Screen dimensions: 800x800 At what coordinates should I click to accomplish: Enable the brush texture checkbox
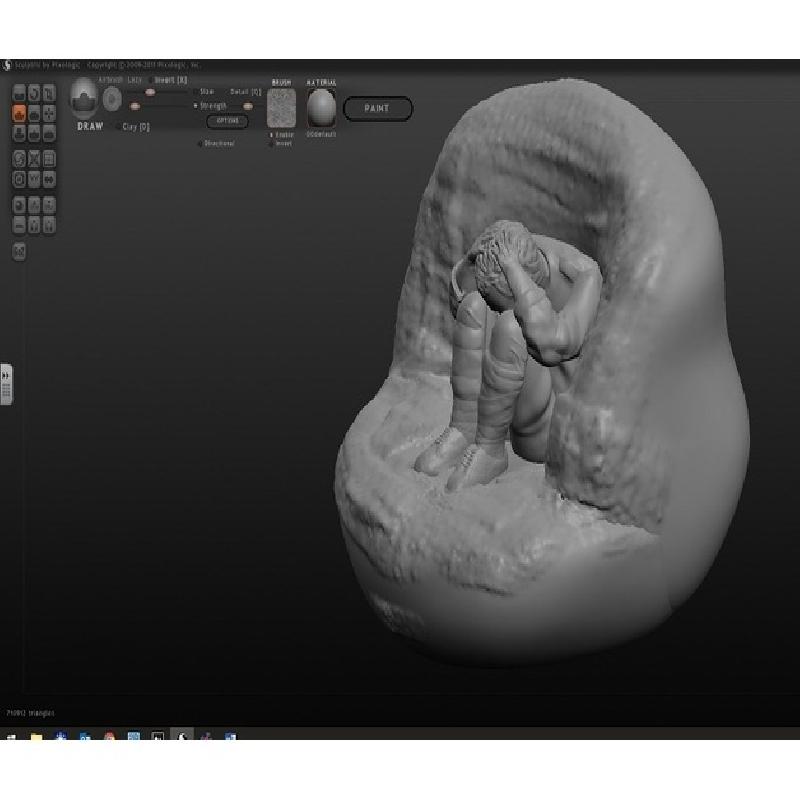(271, 134)
